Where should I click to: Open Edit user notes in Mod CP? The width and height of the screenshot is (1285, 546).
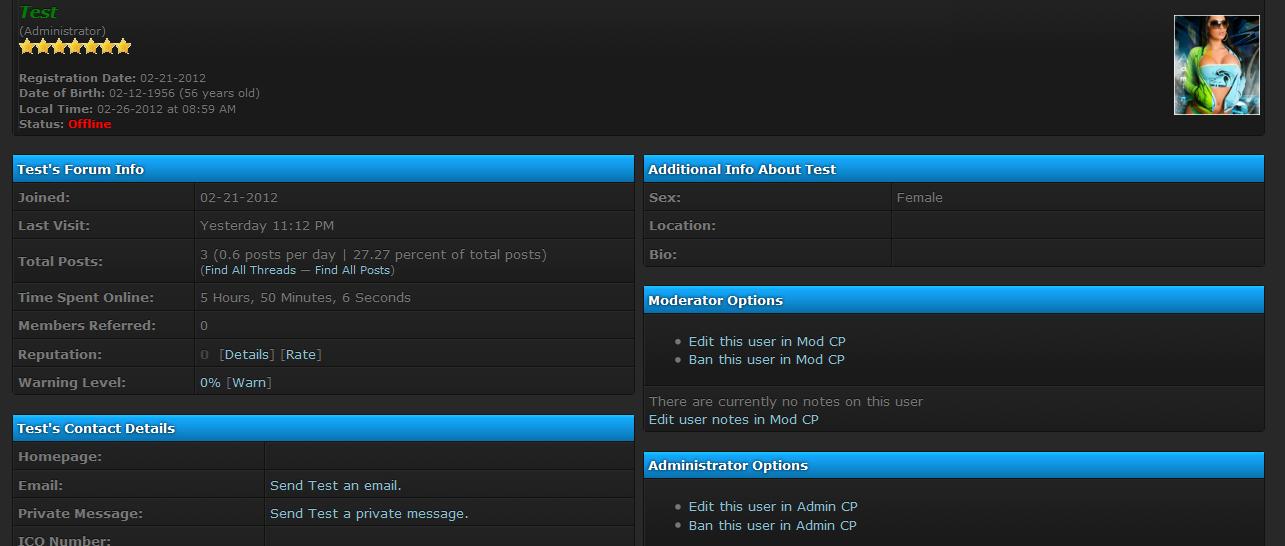pos(733,420)
